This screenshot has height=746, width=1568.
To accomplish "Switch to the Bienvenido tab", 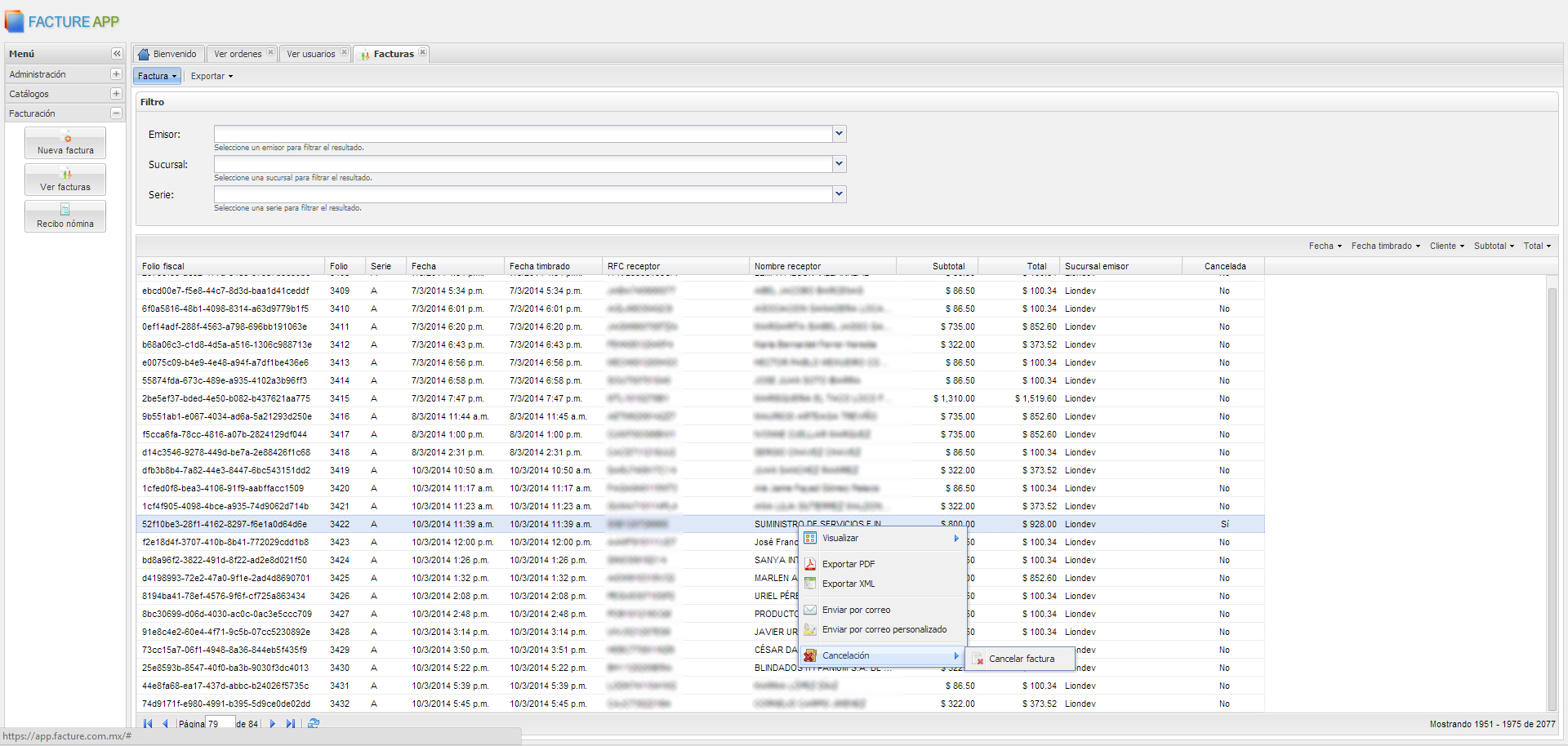I will tap(169, 54).
